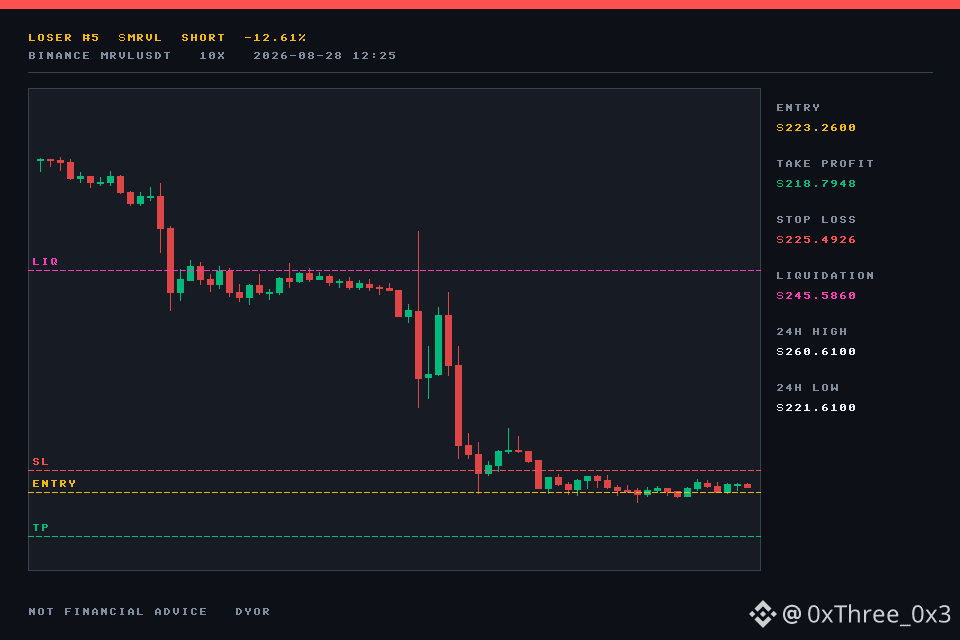Click the stop loss value "$225.4926"
This screenshot has height=640, width=960.
tap(816, 239)
